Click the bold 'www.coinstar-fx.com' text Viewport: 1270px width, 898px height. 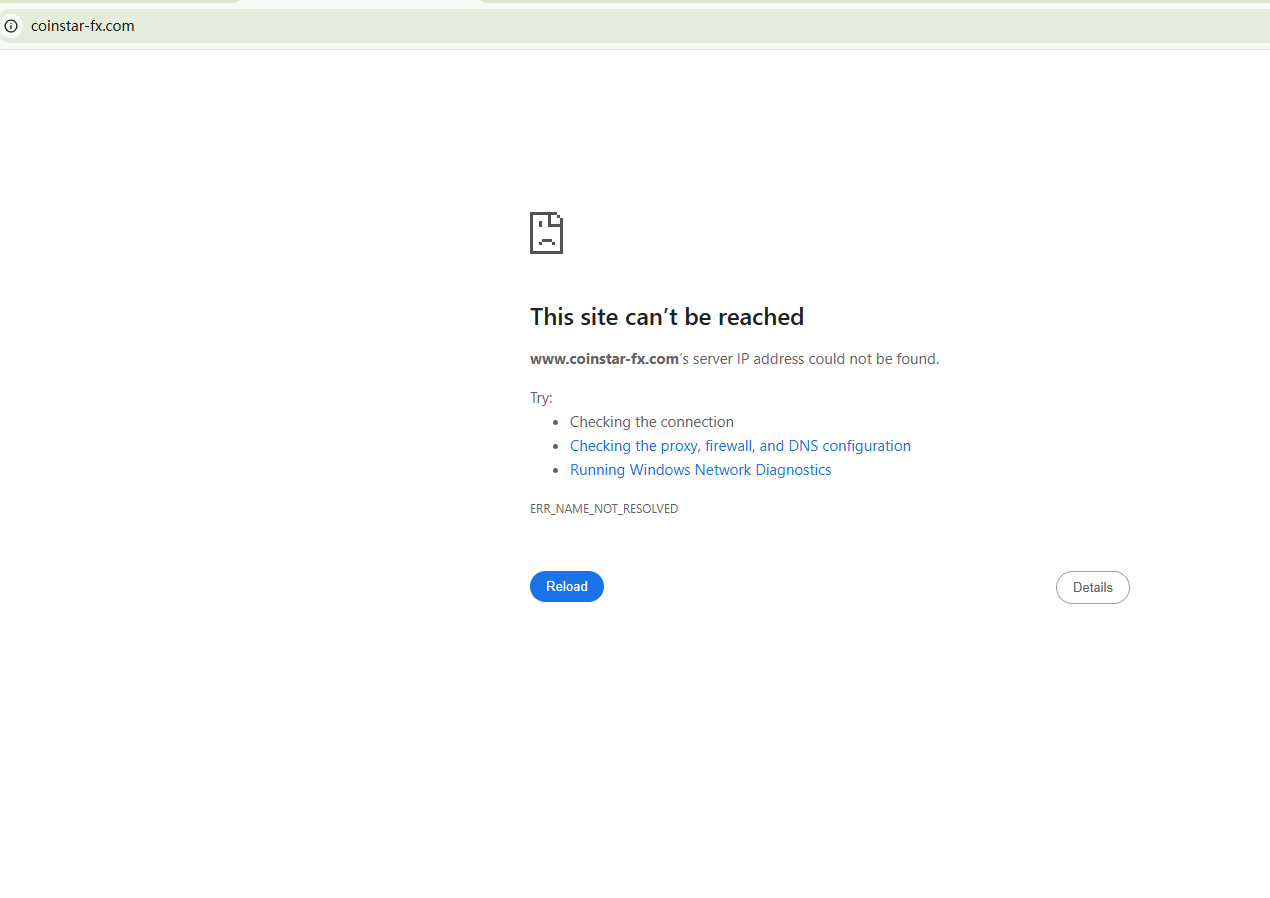604,359
